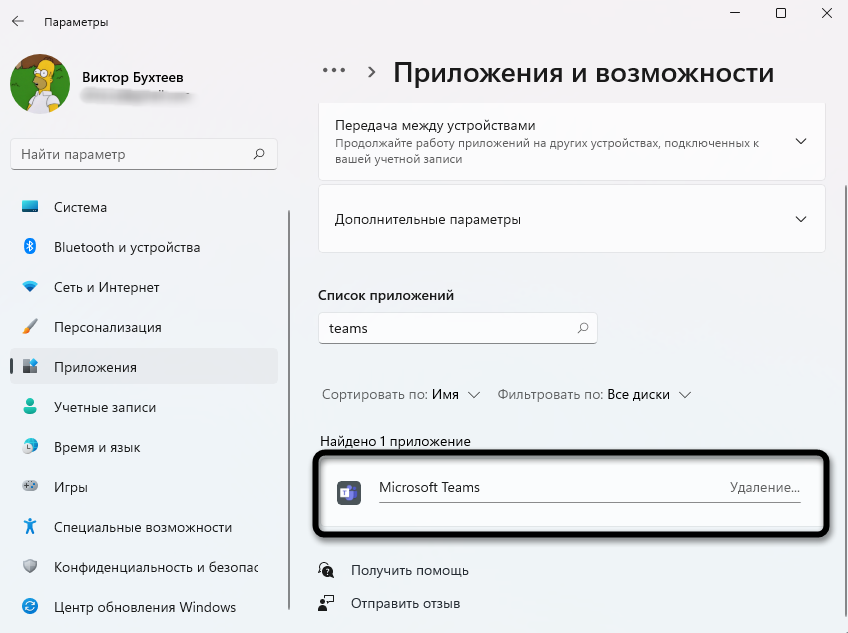Click the app list search field with "teams"
This screenshot has width=848, height=633.
click(x=458, y=328)
